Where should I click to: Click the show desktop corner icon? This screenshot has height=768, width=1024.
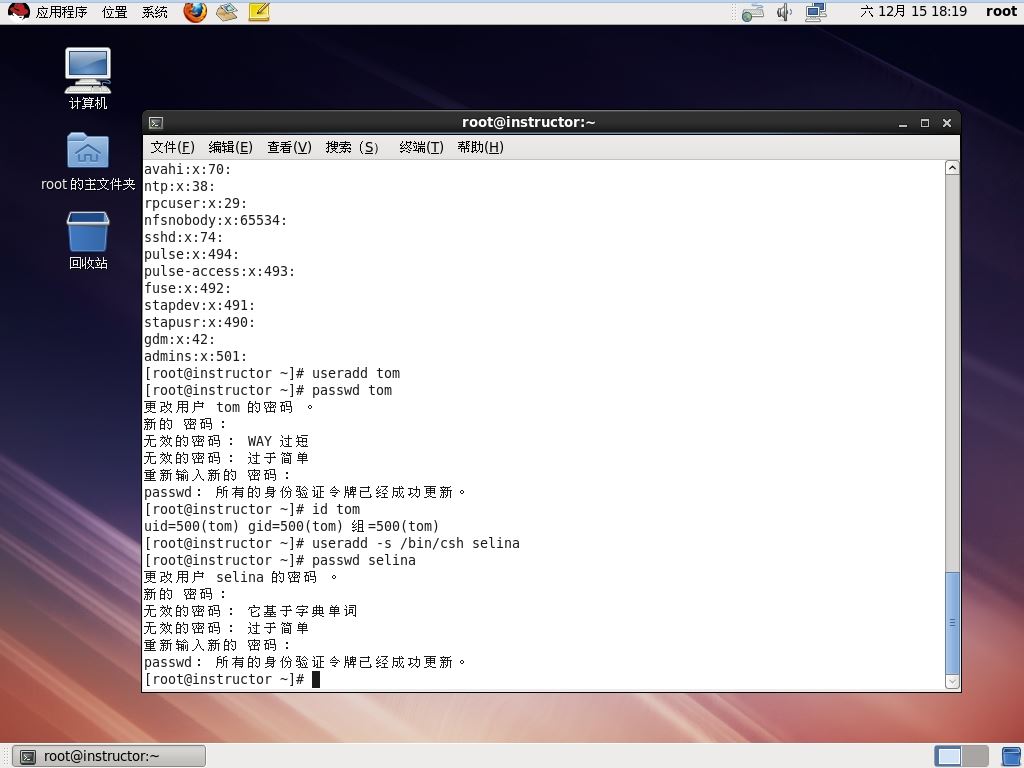tap(1012, 756)
